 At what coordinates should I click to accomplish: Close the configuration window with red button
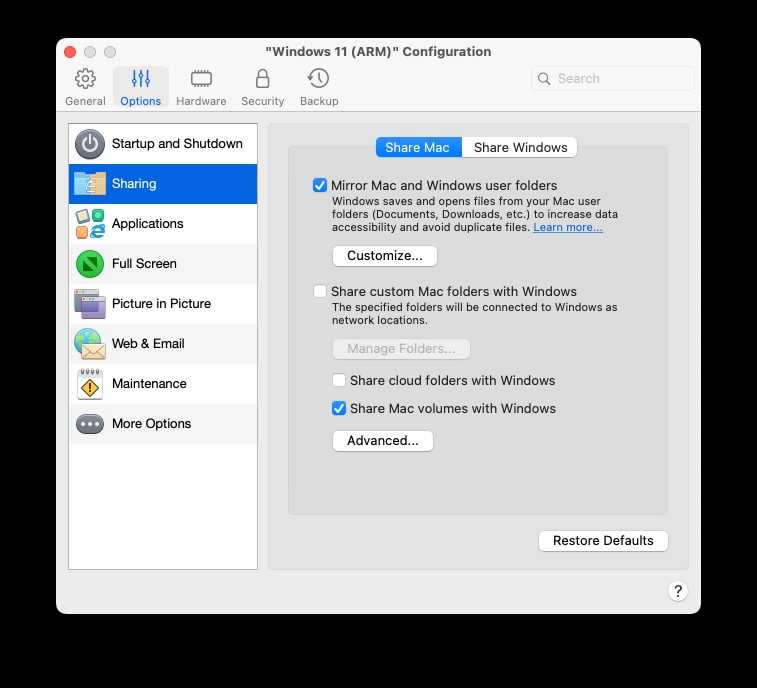point(70,52)
